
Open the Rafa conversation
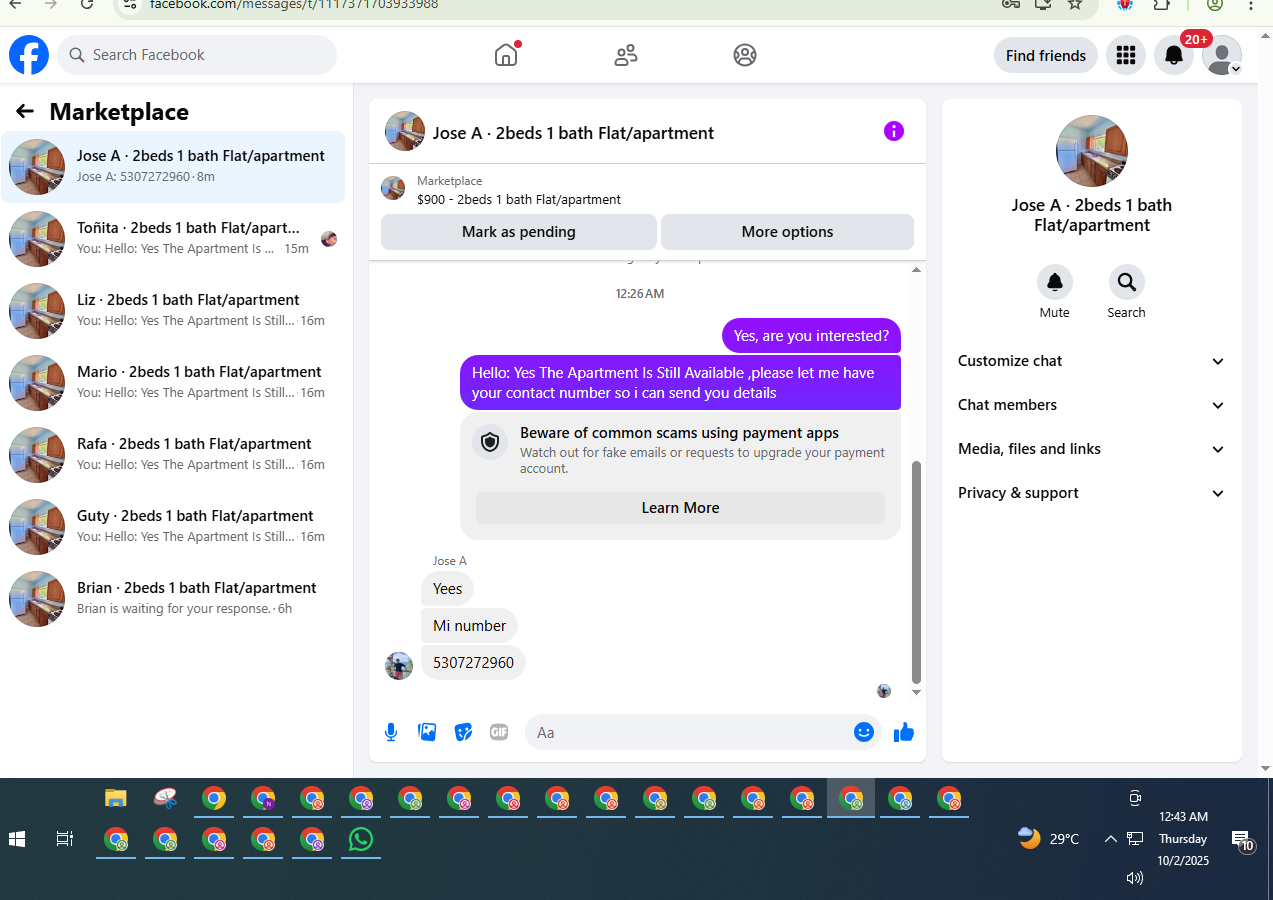coord(174,455)
